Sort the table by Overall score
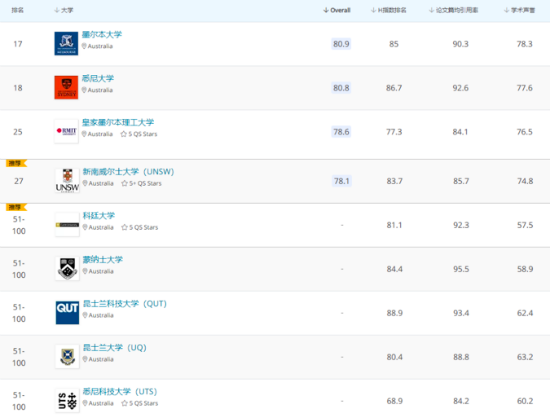This screenshot has height=418, width=550. click(337, 10)
